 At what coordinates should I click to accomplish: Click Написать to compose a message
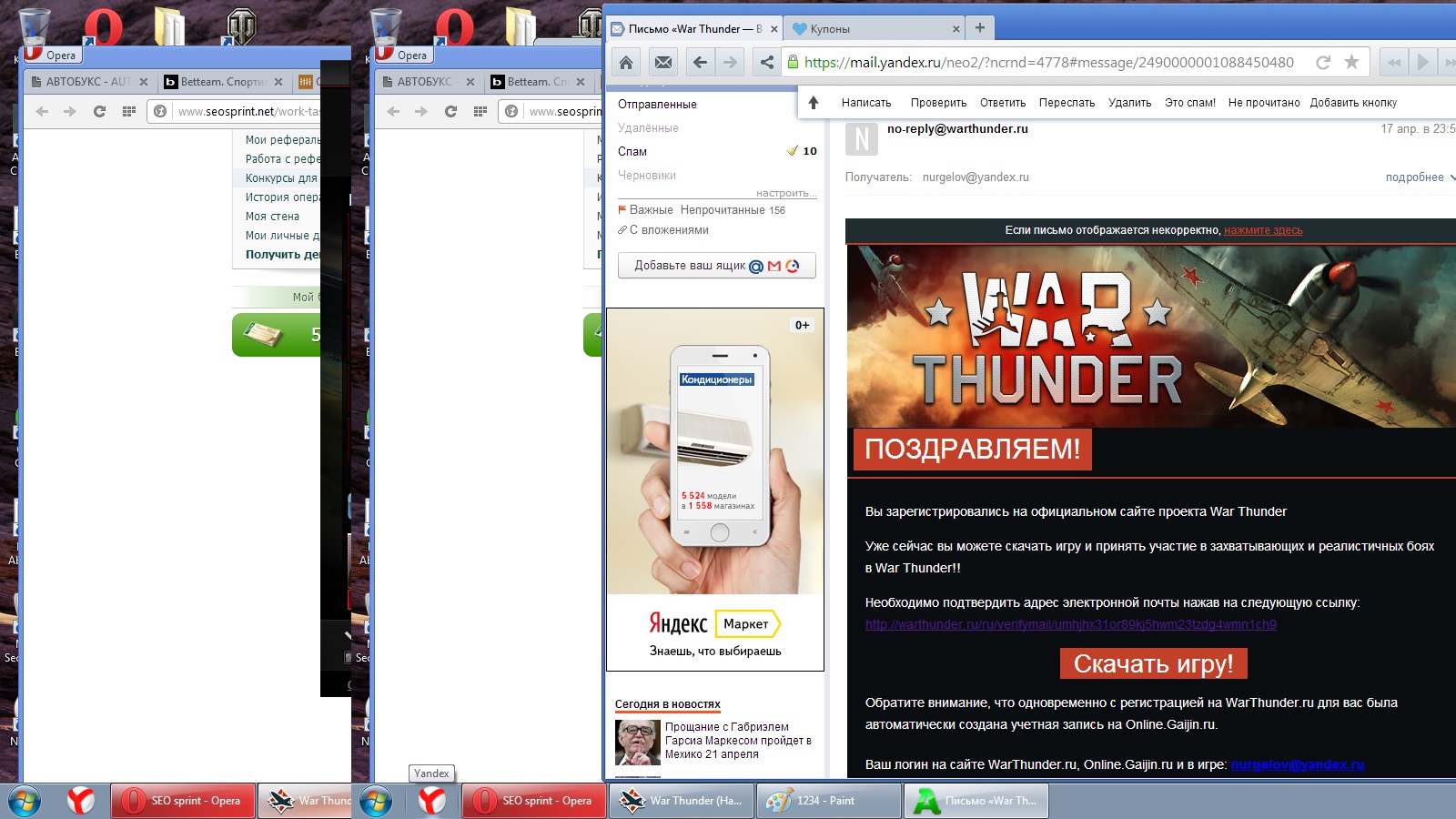pyautogui.click(x=866, y=103)
